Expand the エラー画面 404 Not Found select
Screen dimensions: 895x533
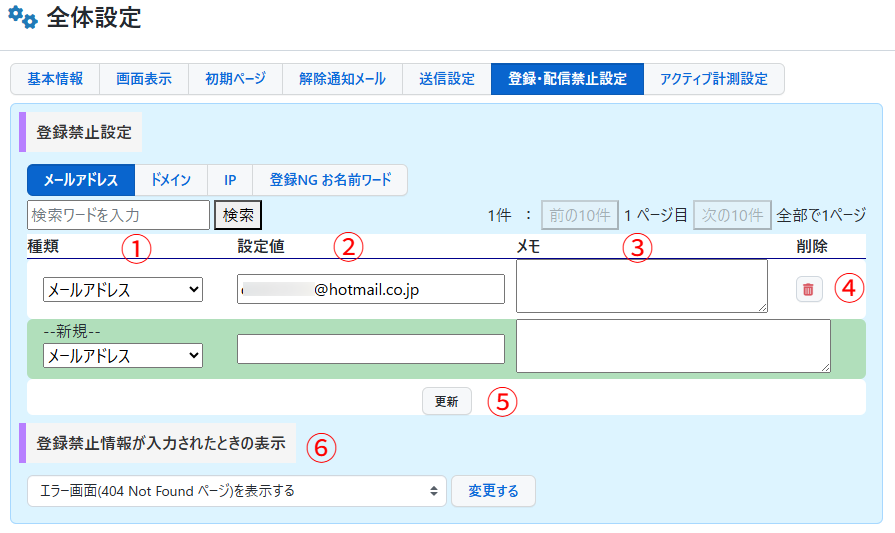pos(236,491)
